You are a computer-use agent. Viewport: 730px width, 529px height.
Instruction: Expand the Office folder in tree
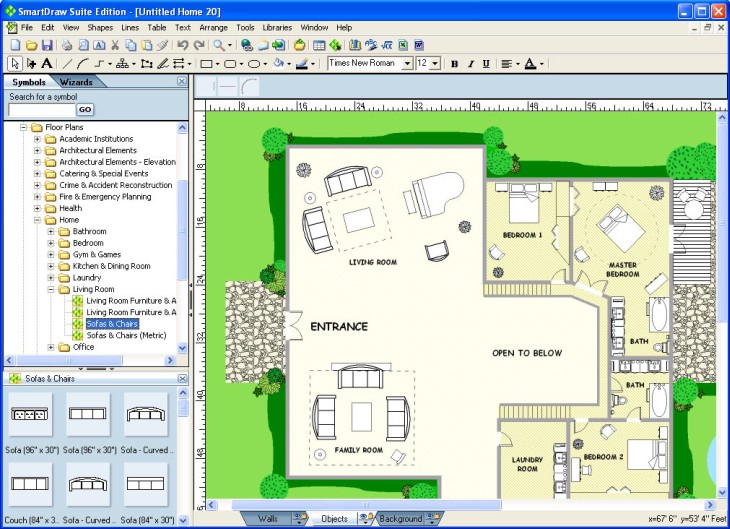(x=52, y=347)
